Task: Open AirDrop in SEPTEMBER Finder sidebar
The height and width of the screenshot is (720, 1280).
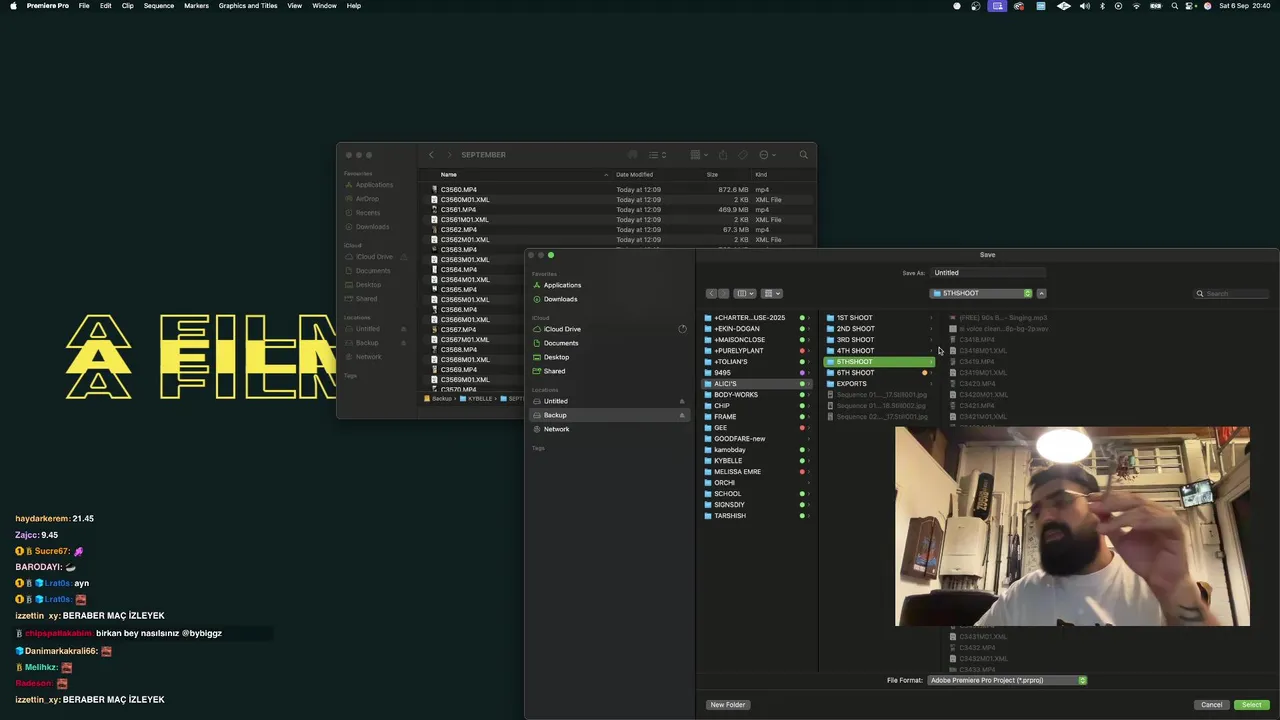Action: (367, 199)
